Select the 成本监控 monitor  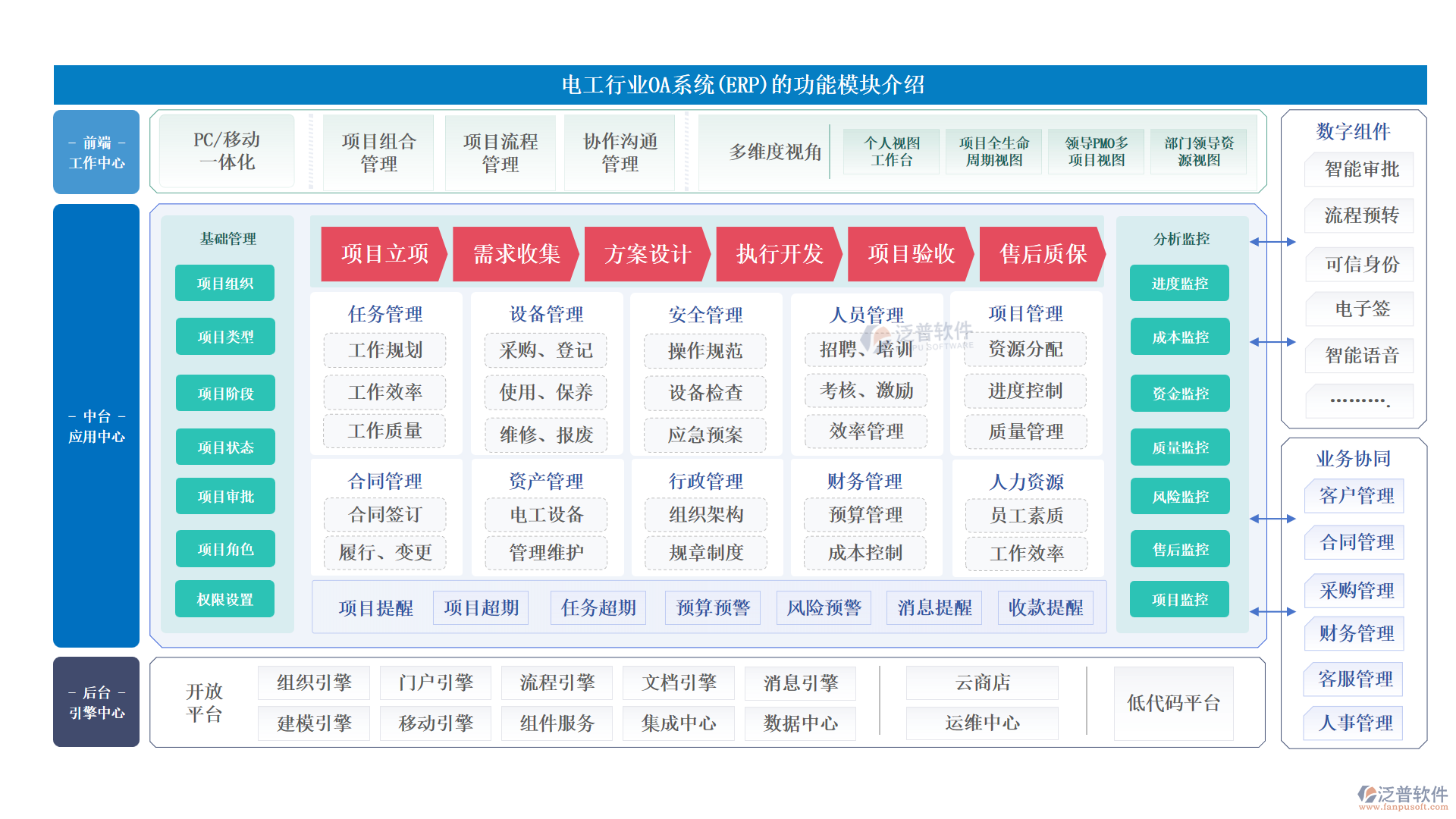click(x=1178, y=336)
